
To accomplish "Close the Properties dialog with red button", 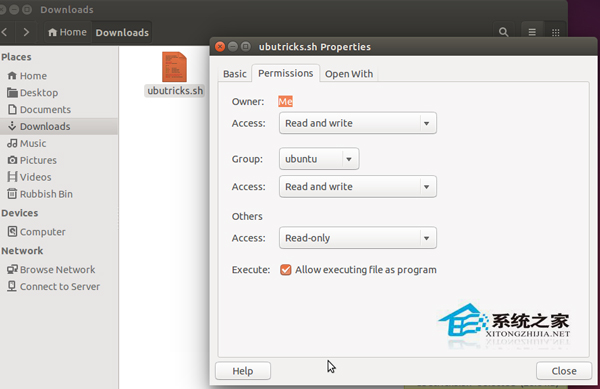I will point(220,47).
